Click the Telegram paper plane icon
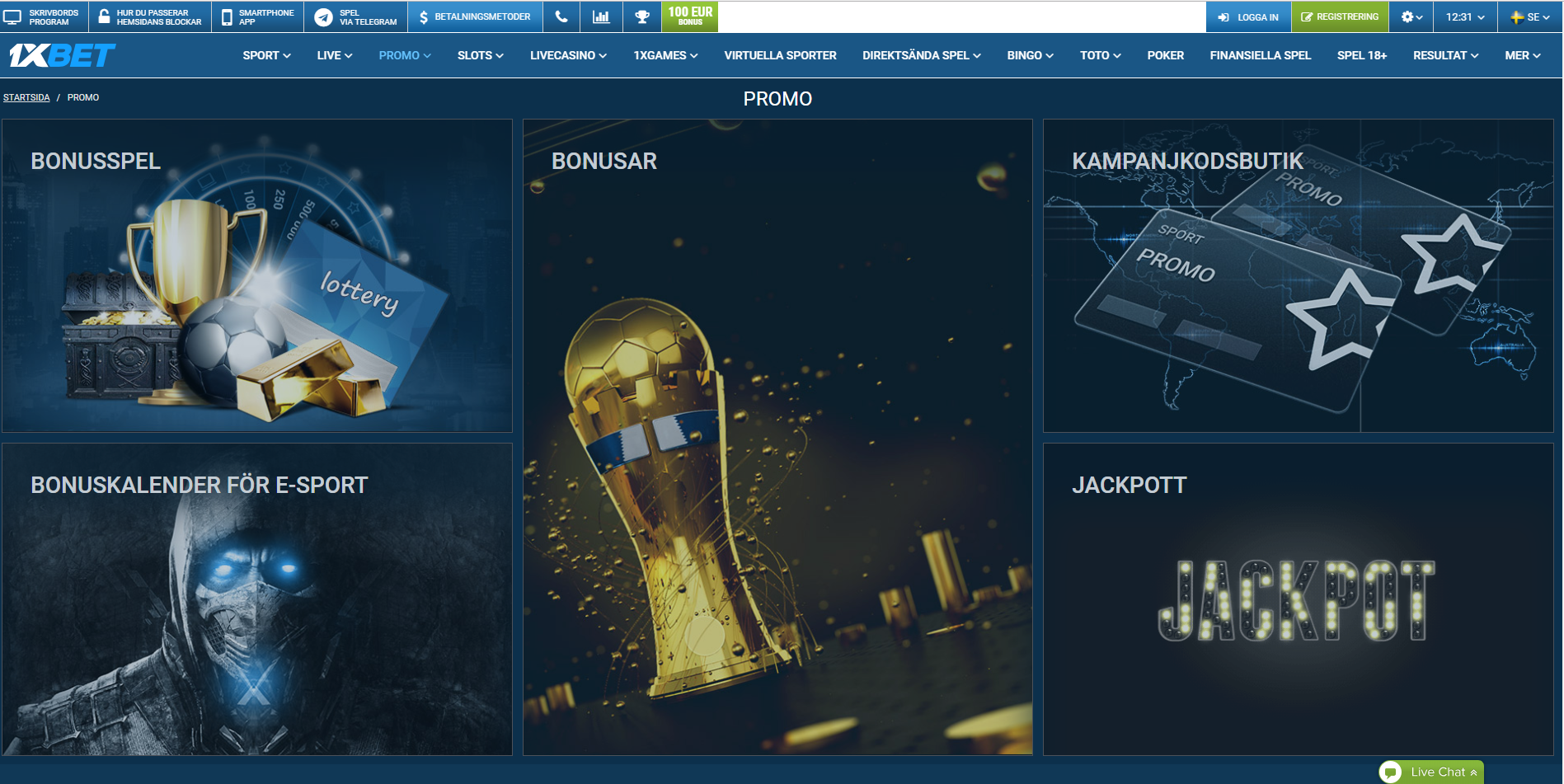This screenshot has height=784, width=1564. [324, 16]
